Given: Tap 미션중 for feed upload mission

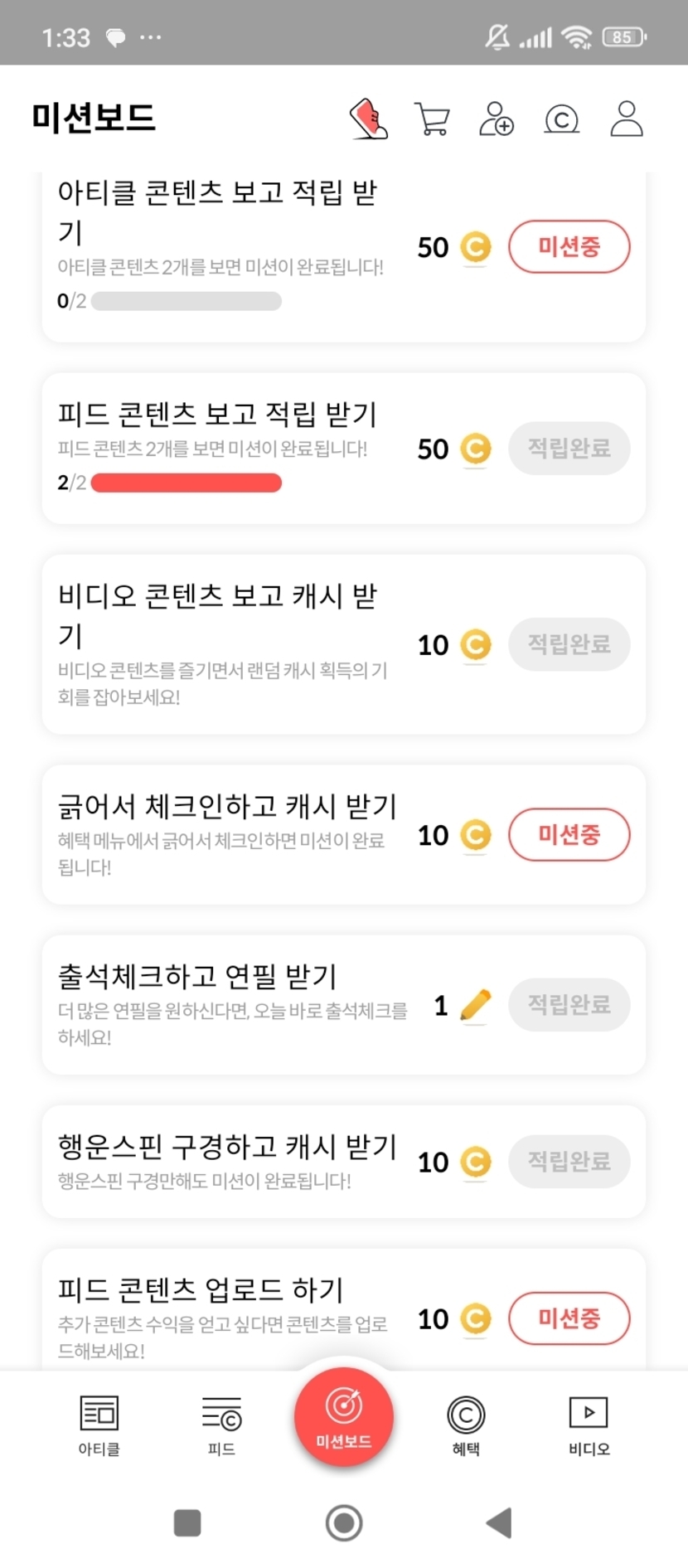Looking at the screenshot, I should tap(569, 1318).
